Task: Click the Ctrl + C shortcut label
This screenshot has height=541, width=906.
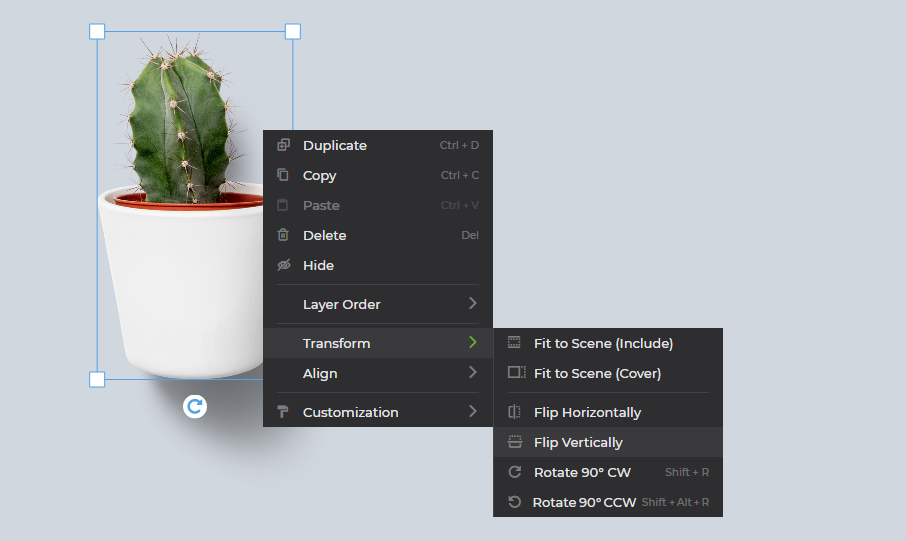Action: tap(460, 175)
